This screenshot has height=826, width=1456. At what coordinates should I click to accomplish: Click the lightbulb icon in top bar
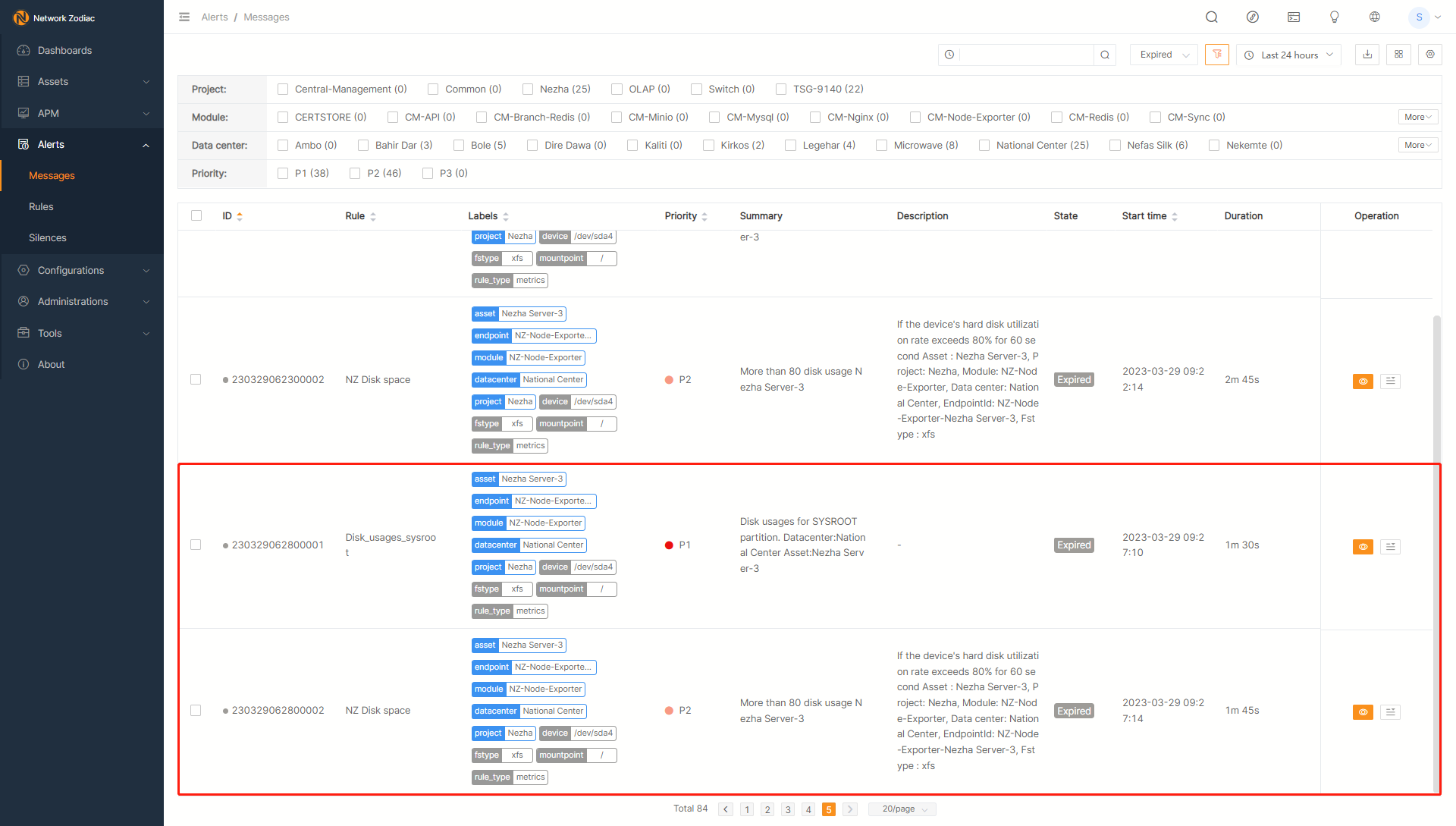[1335, 17]
